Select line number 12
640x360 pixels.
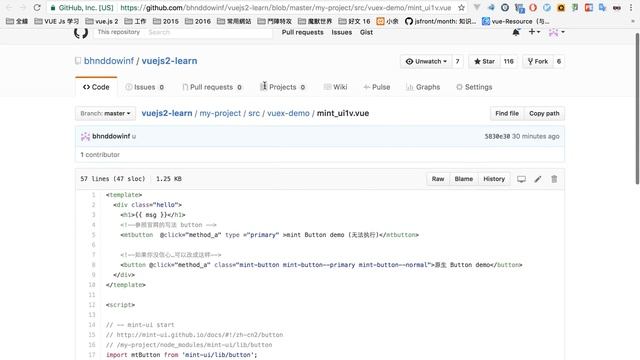tap(92, 305)
